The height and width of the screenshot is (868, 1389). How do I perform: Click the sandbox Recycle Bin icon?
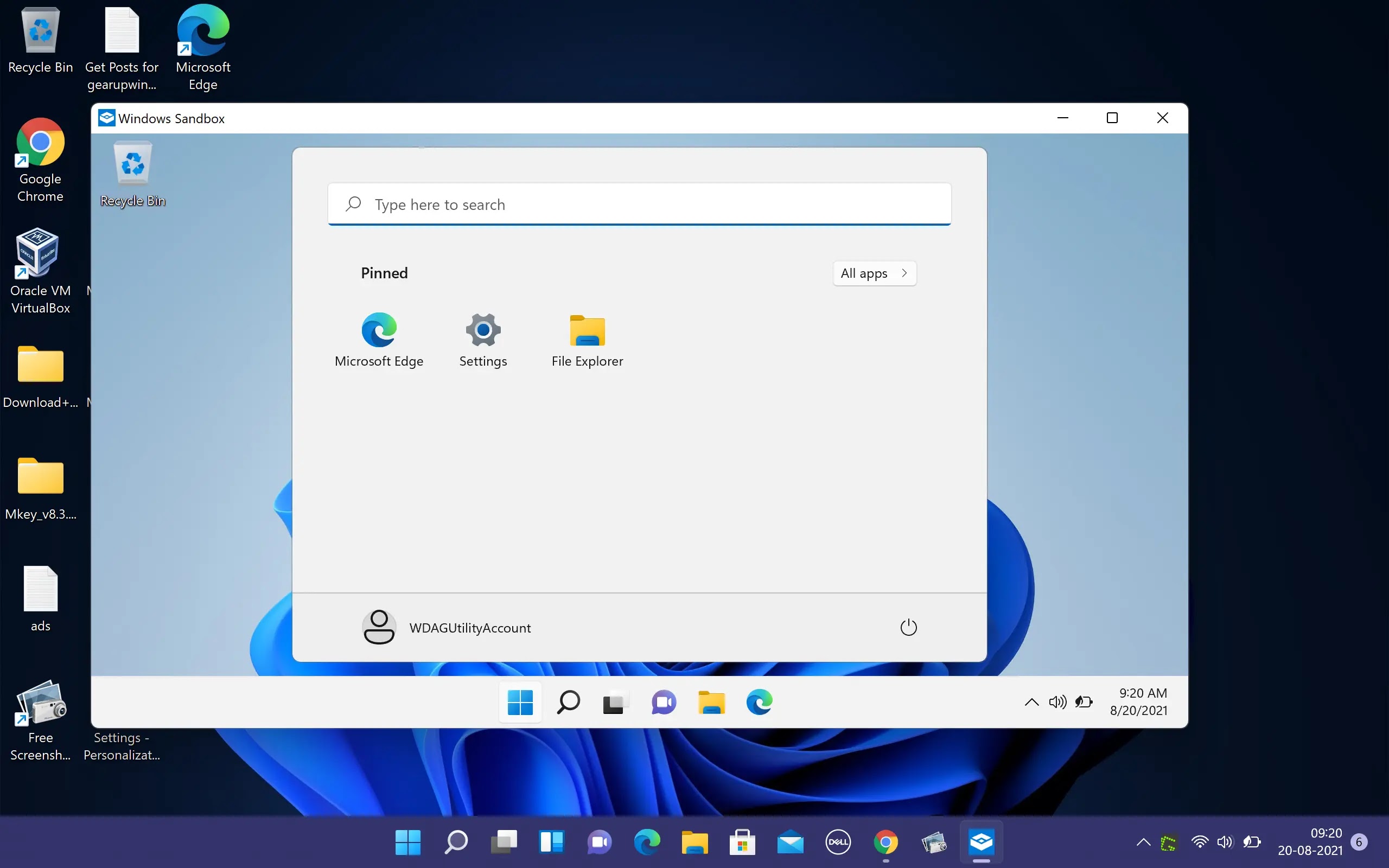[132, 166]
